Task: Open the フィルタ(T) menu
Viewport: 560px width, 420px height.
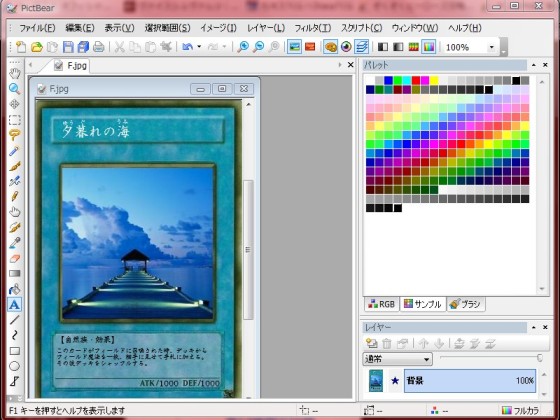Action: coord(312,28)
